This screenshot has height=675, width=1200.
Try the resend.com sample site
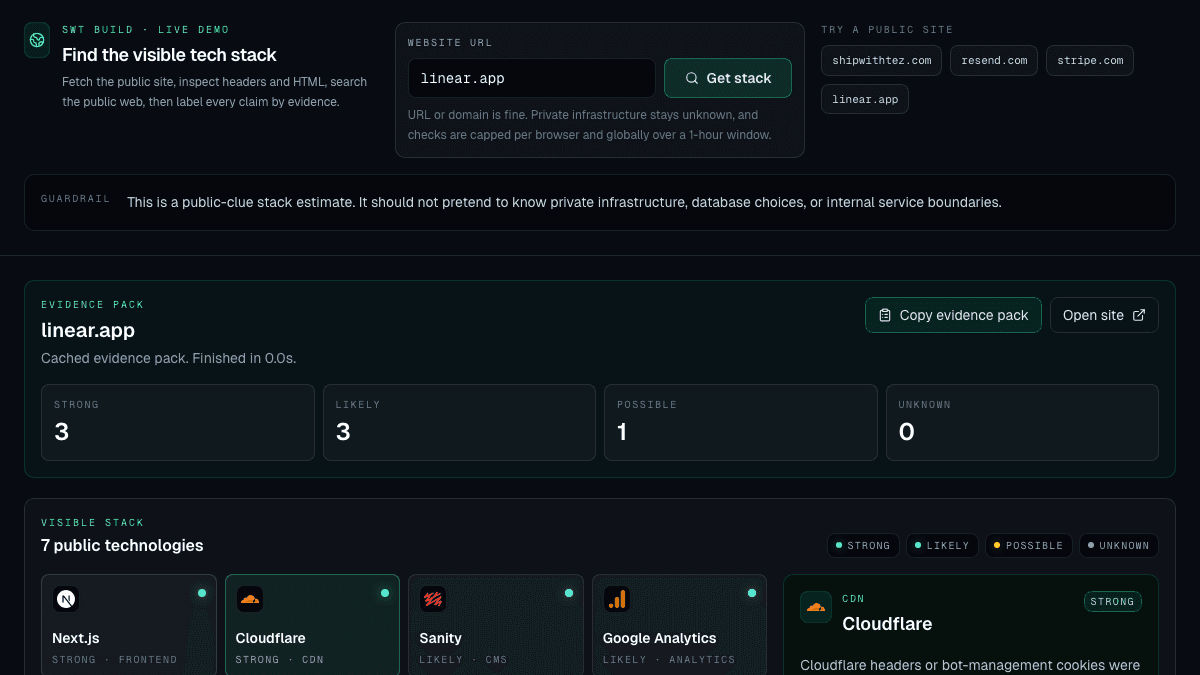994,61
